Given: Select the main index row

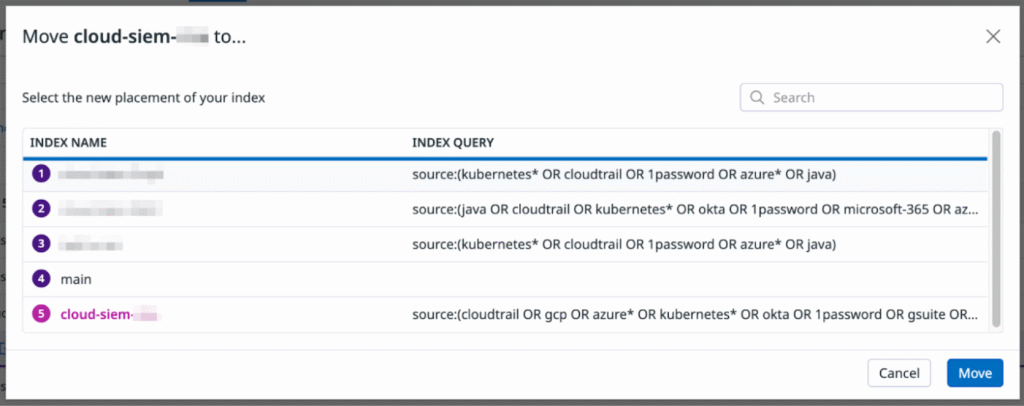Looking at the screenshot, I should point(505,279).
